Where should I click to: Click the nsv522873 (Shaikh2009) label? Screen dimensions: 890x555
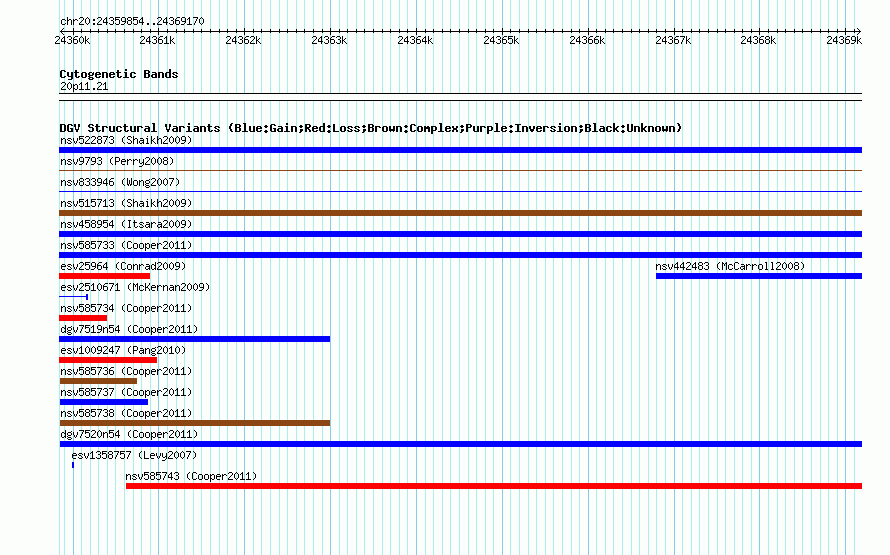tap(126, 140)
